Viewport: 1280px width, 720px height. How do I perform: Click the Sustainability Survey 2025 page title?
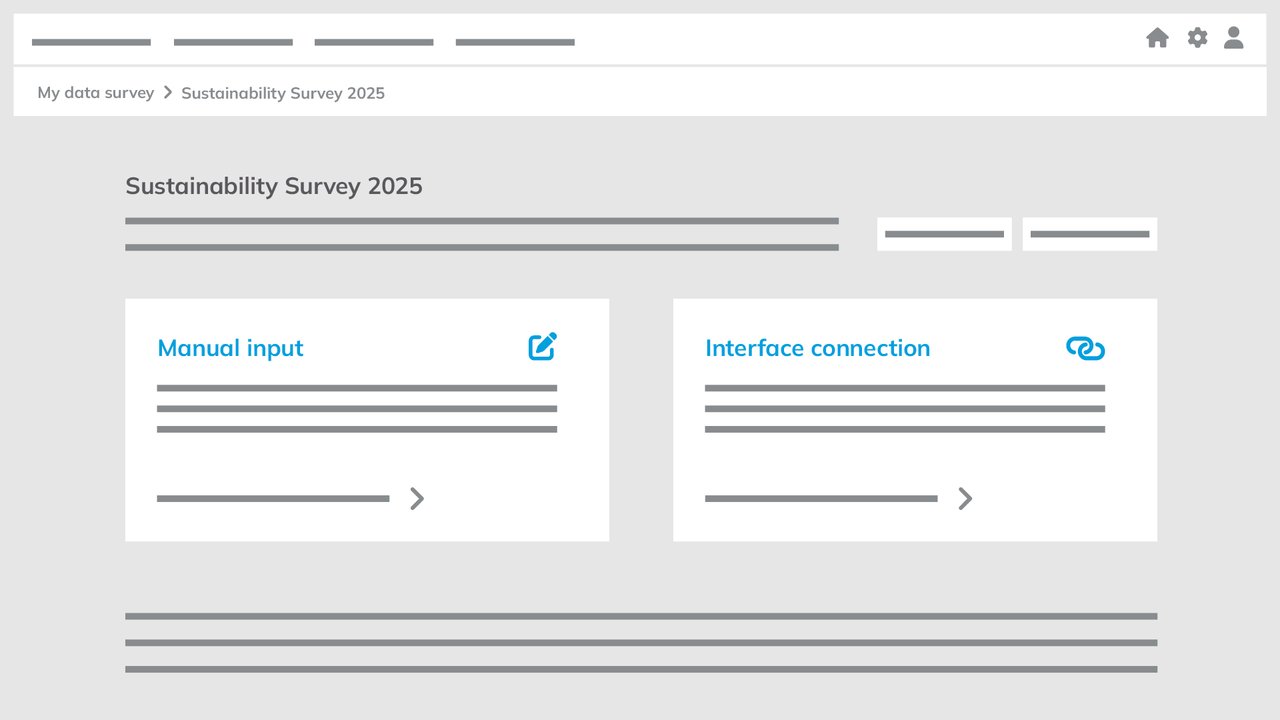click(273, 186)
